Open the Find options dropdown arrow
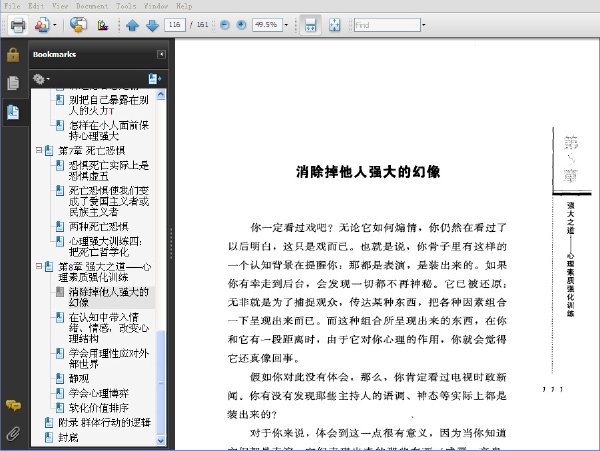The width and height of the screenshot is (600, 451). 424,25
